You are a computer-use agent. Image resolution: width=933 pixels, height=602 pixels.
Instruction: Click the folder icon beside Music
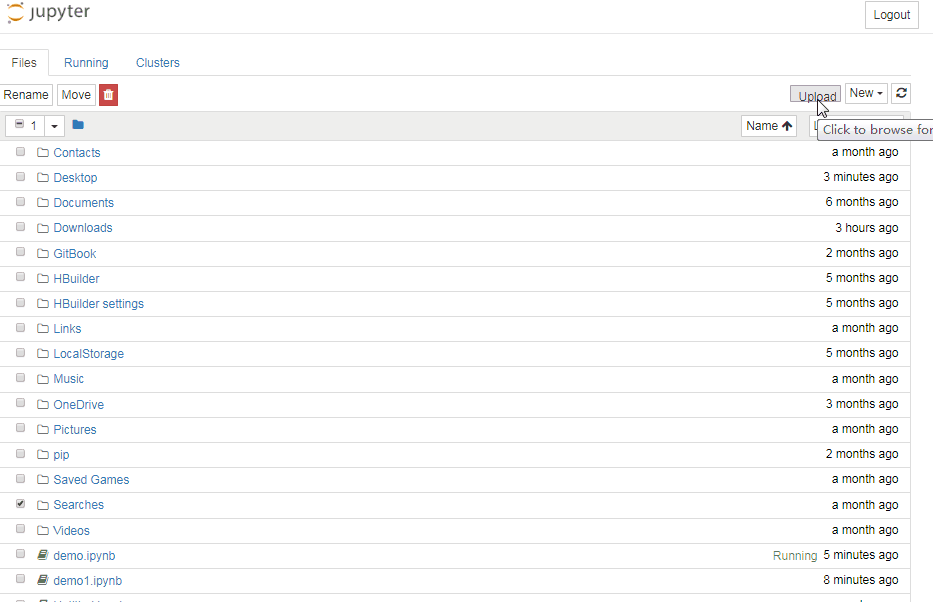[42, 378]
